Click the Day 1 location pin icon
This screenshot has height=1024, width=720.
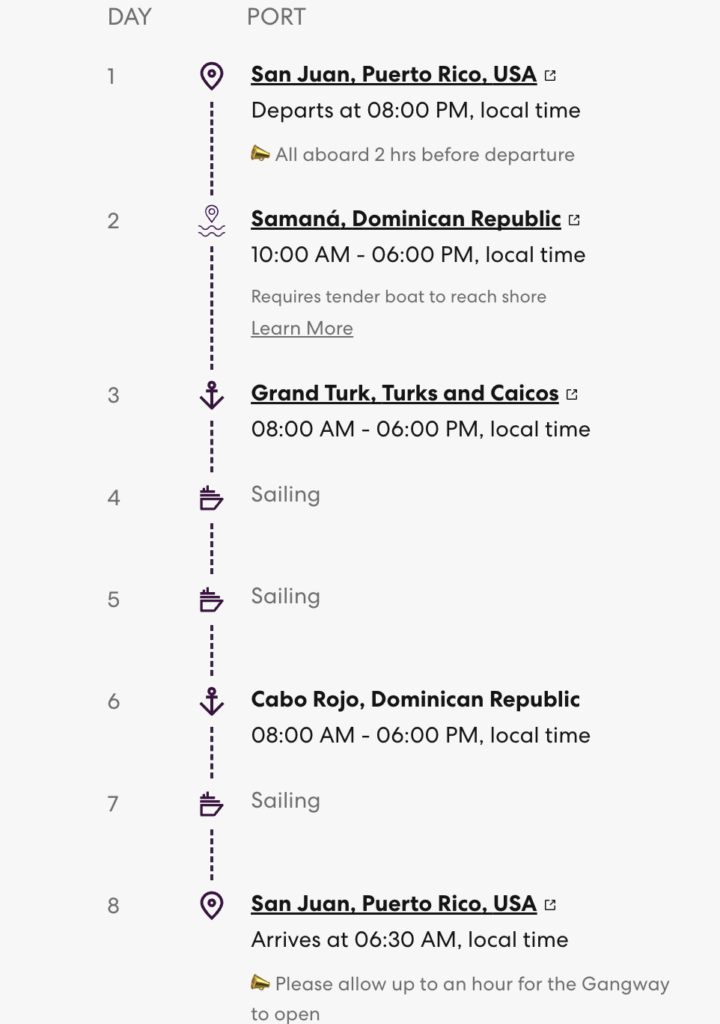click(x=211, y=76)
